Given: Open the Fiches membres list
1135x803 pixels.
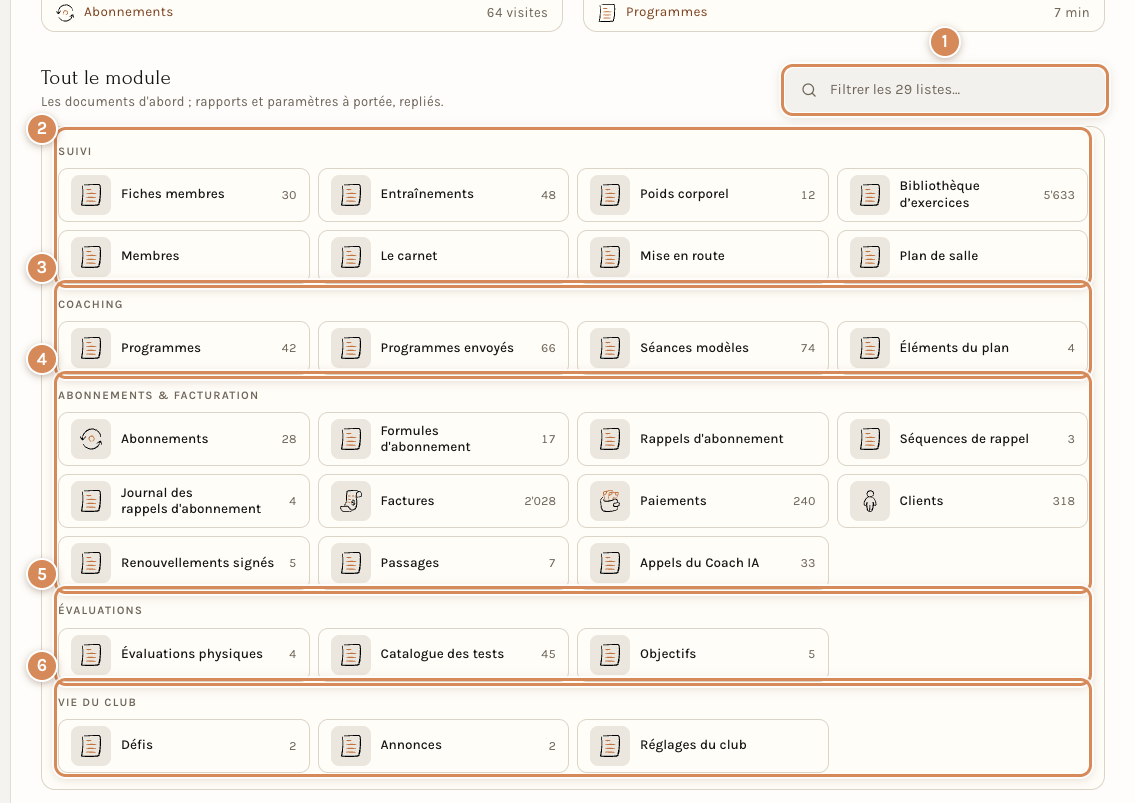Looking at the screenshot, I should tap(184, 195).
